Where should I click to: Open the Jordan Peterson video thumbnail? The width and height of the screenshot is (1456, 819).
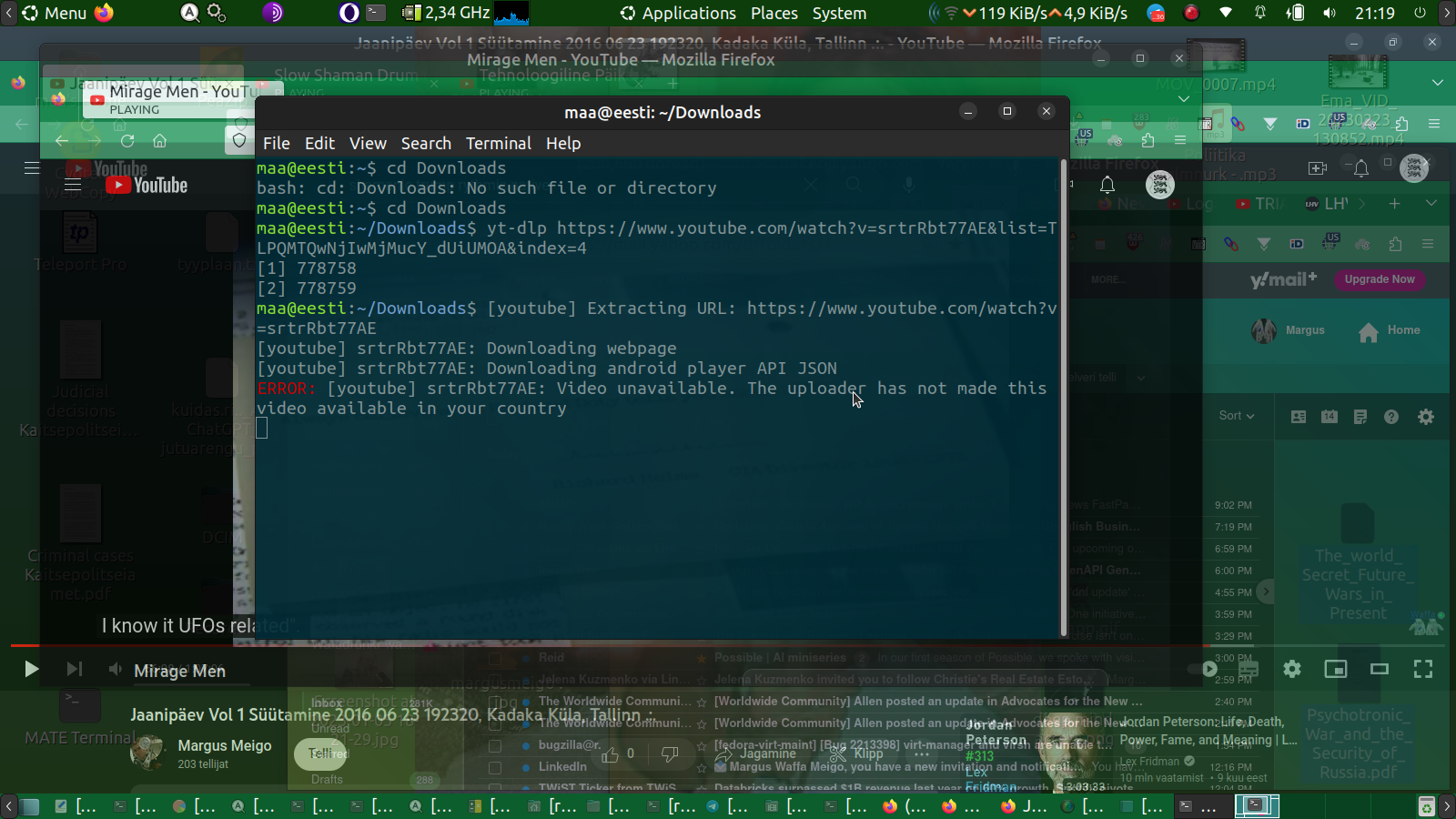click(x=1036, y=753)
